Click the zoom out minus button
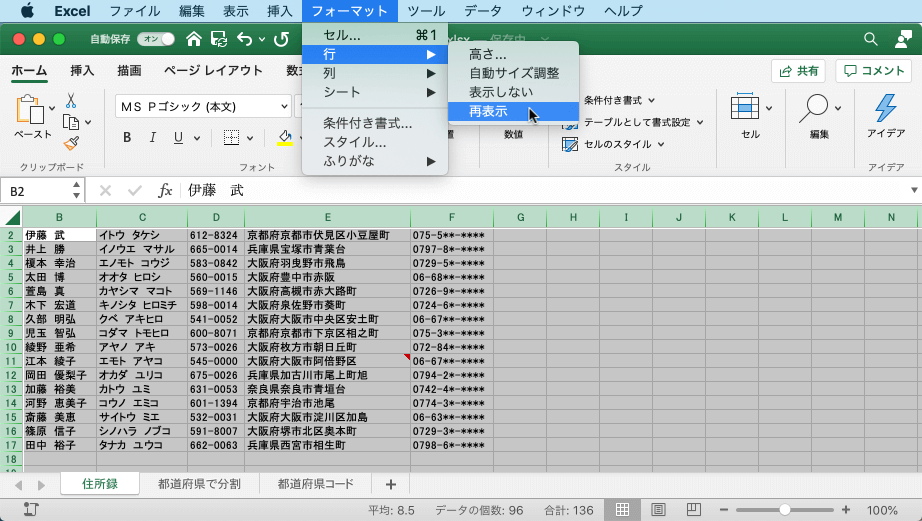The image size is (922, 521). [724, 510]
